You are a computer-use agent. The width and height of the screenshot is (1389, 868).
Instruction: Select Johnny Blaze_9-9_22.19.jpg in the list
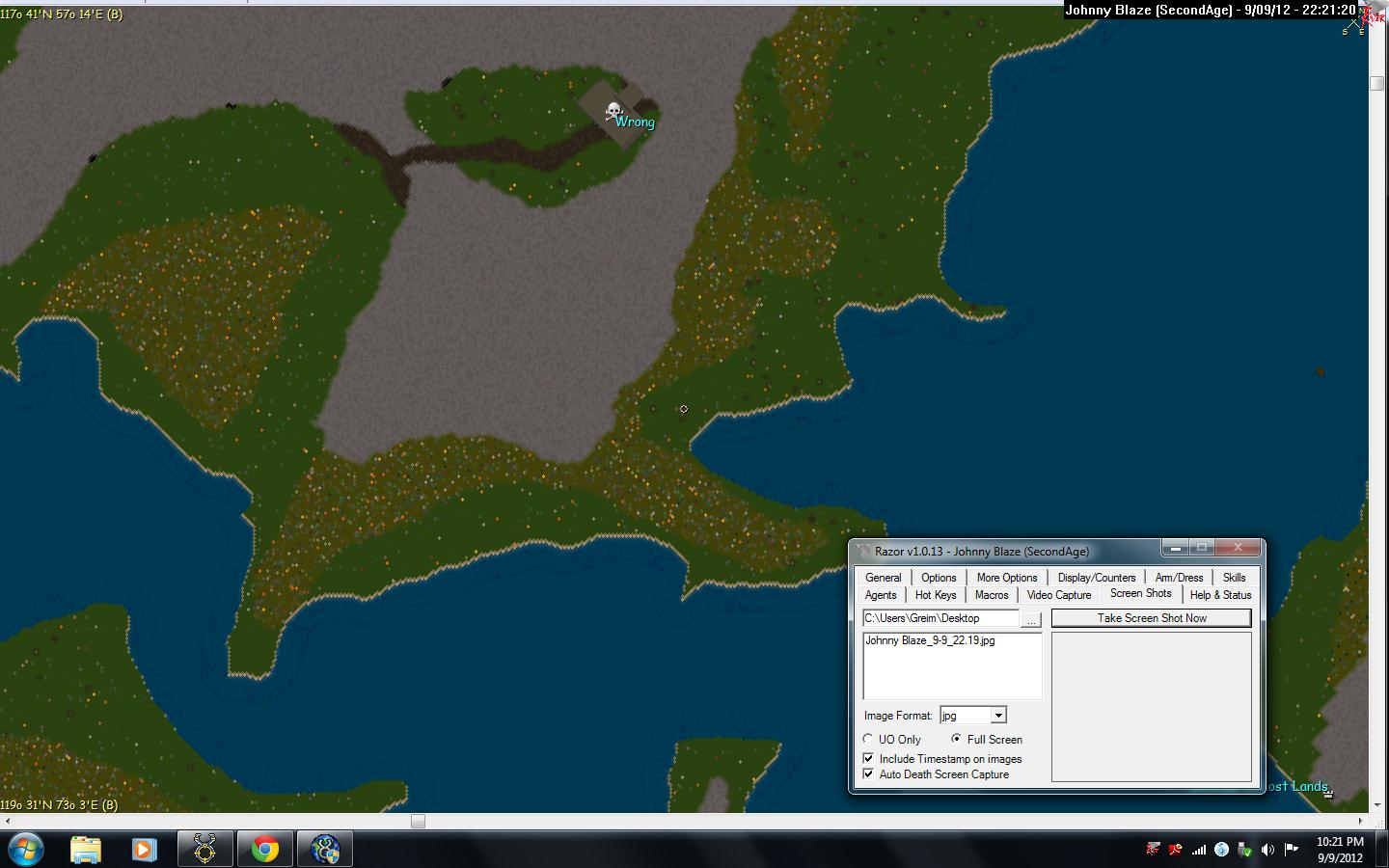[930, 640]
